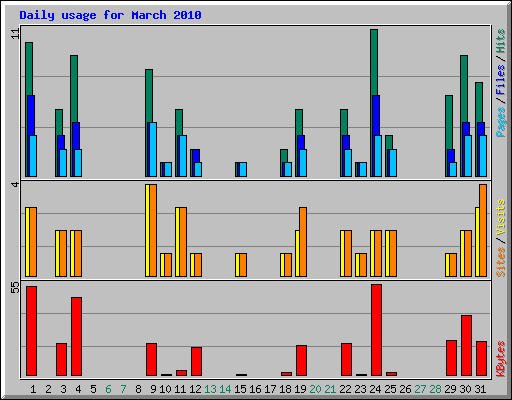Click day label 31 on x-axis
512x400 pixels.
pos(480,389)
